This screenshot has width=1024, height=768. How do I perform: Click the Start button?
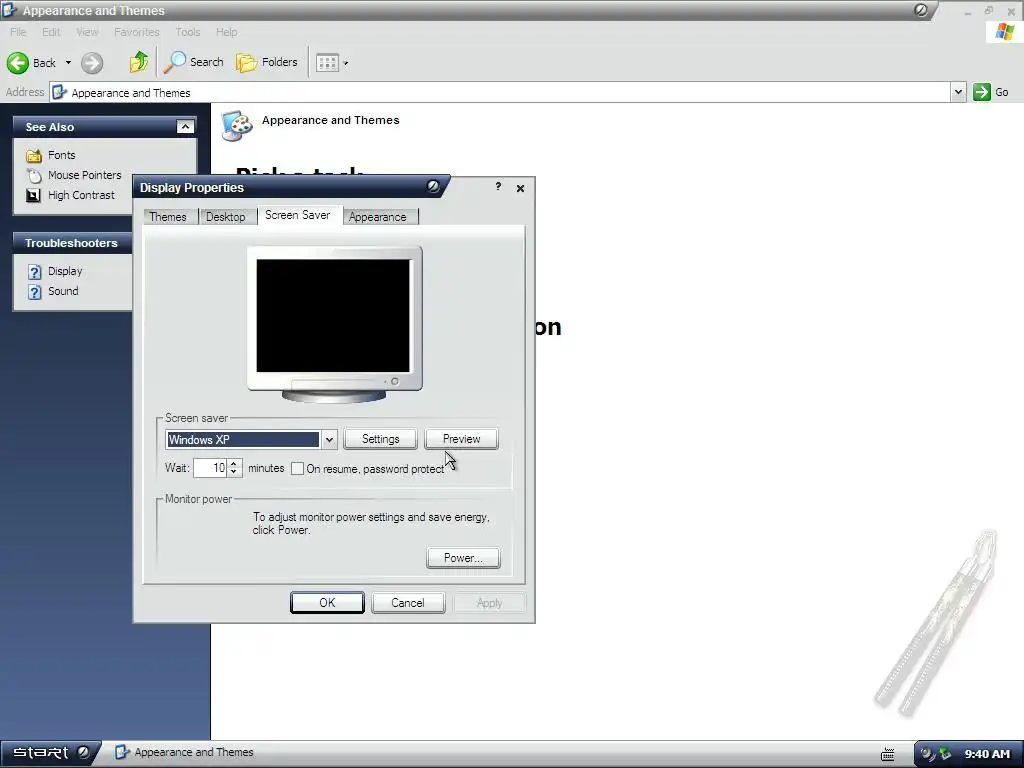point(50,753)
